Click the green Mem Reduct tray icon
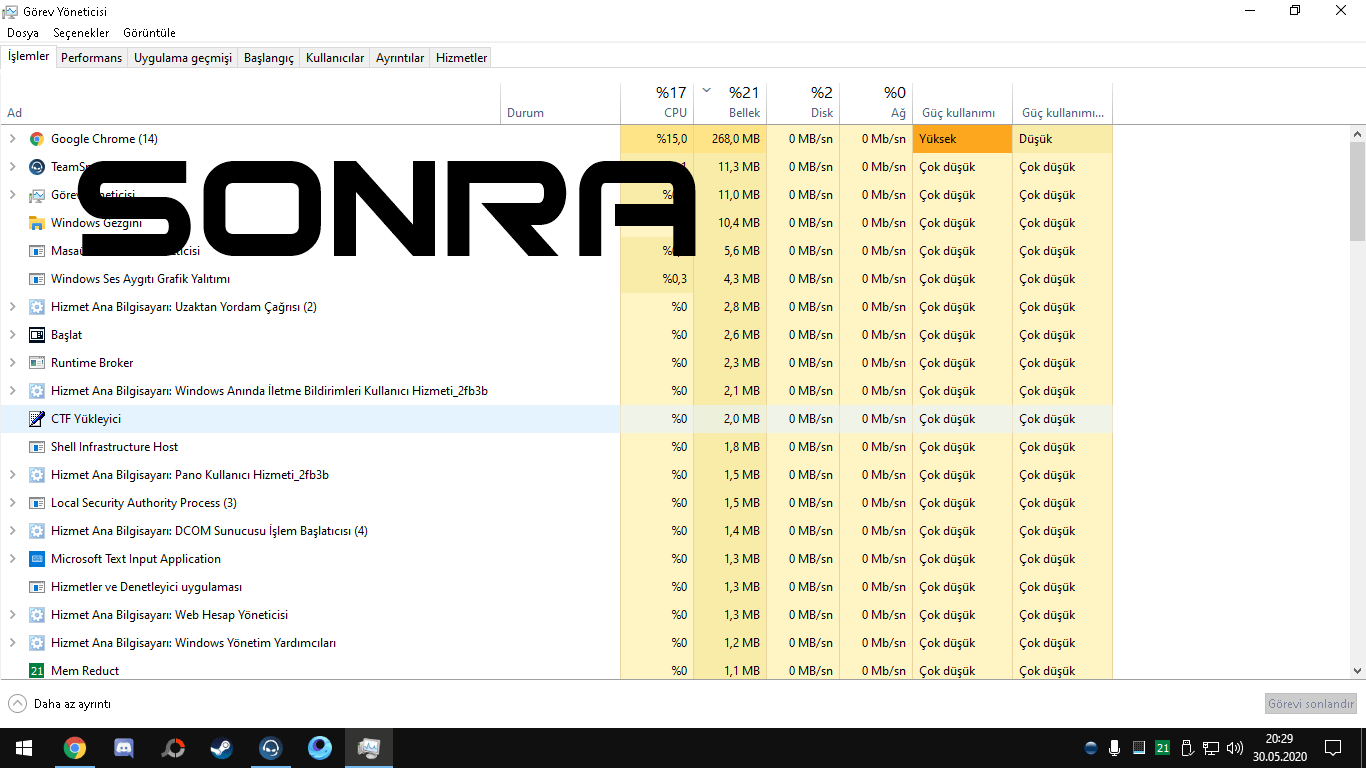This screenshot has height=768, width=1366. point(1163,747)
